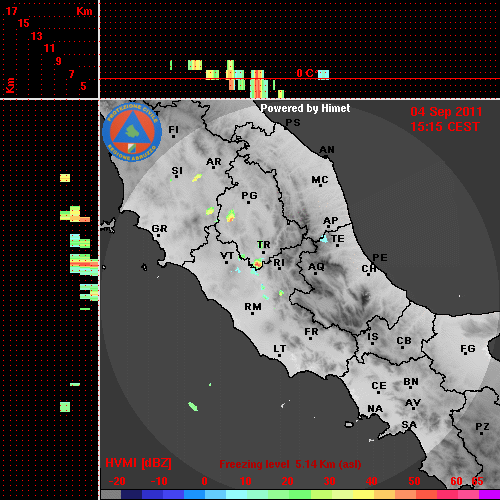The image size is (500, 500).
Task: Click the magenta end of dBZ color bar
Action: click(489, 494)
